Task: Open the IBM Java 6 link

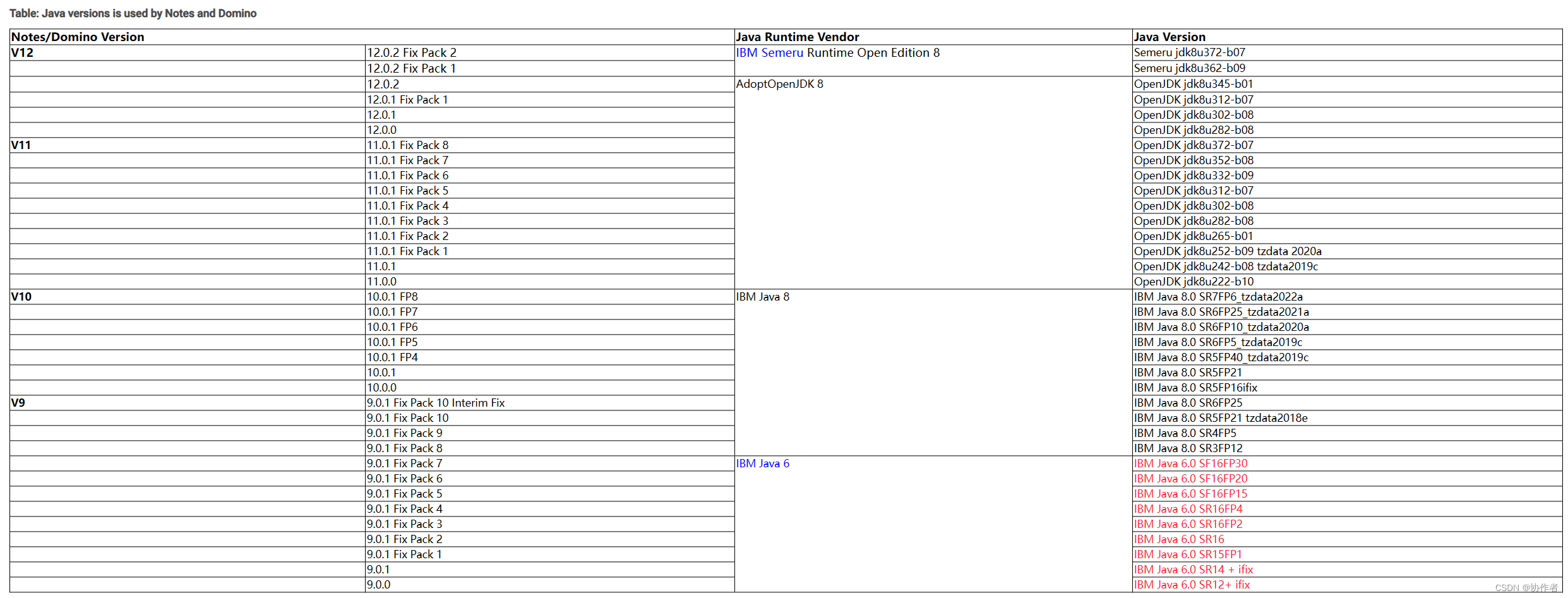Action: [x=762, y=463]
